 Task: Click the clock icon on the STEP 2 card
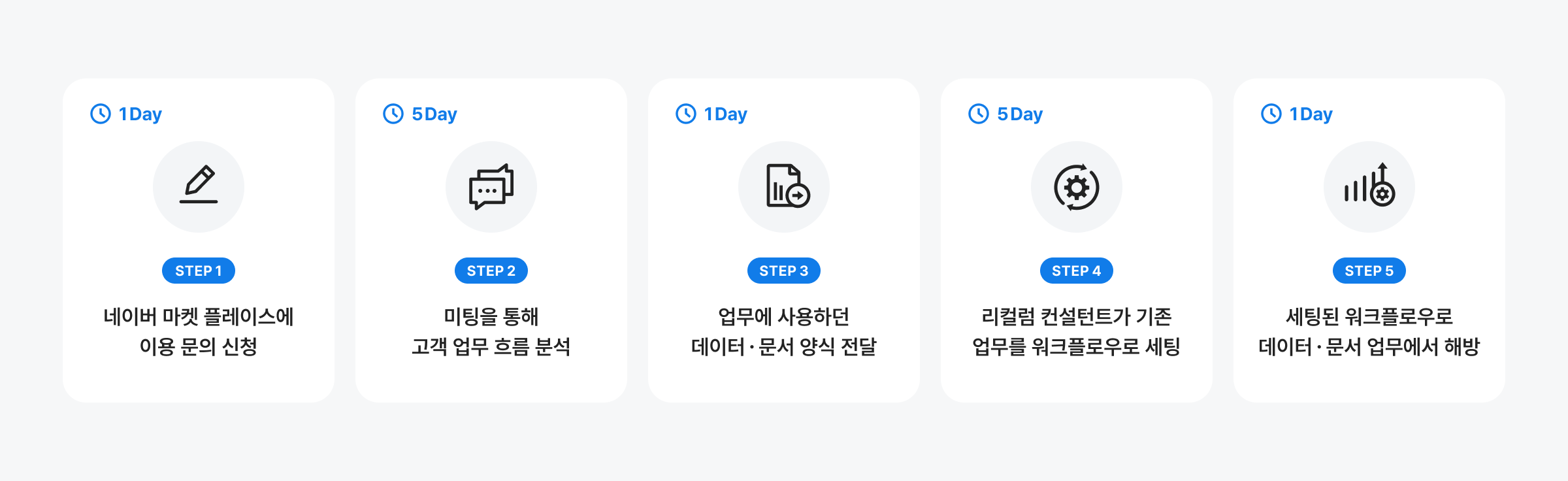(x=393, y=114)
